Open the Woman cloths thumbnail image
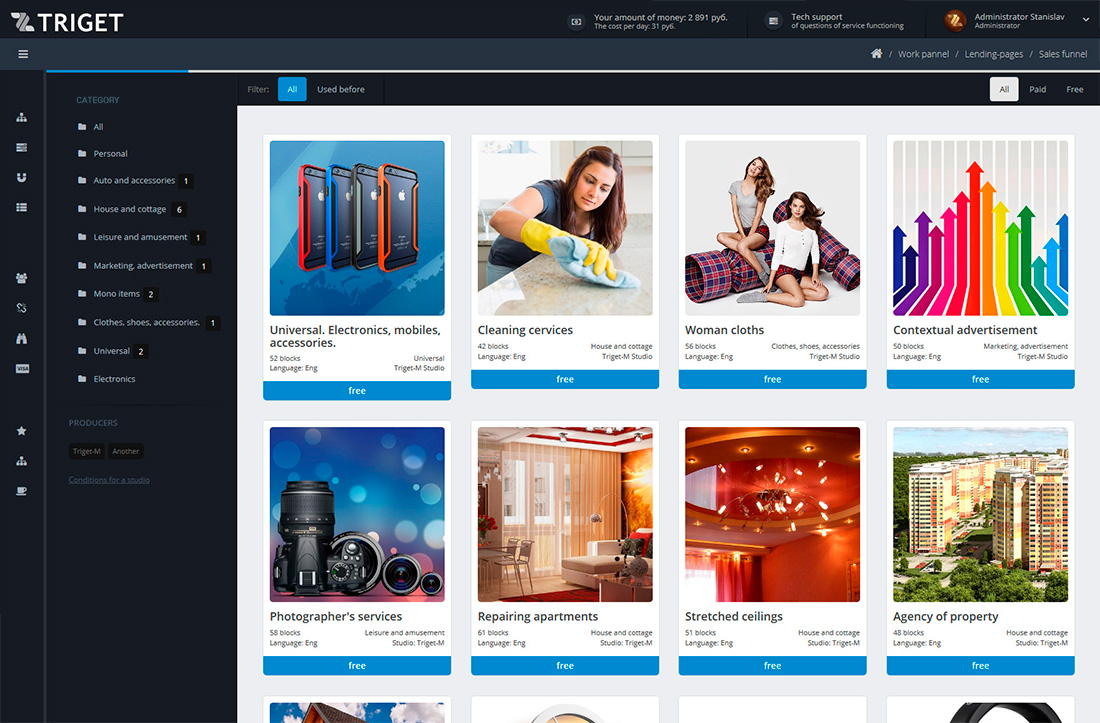Screen dimensions: 1100x723 click(772, 228)
